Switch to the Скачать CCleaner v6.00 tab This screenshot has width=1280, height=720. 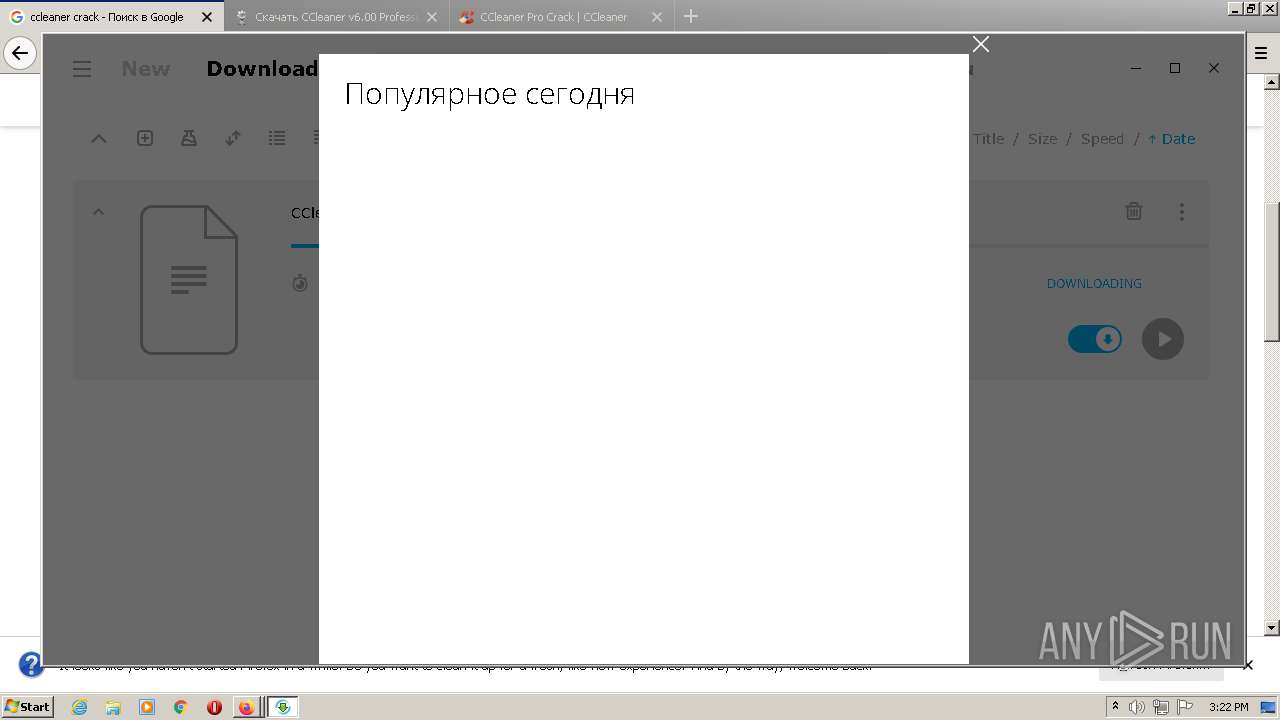pos(337,17)
